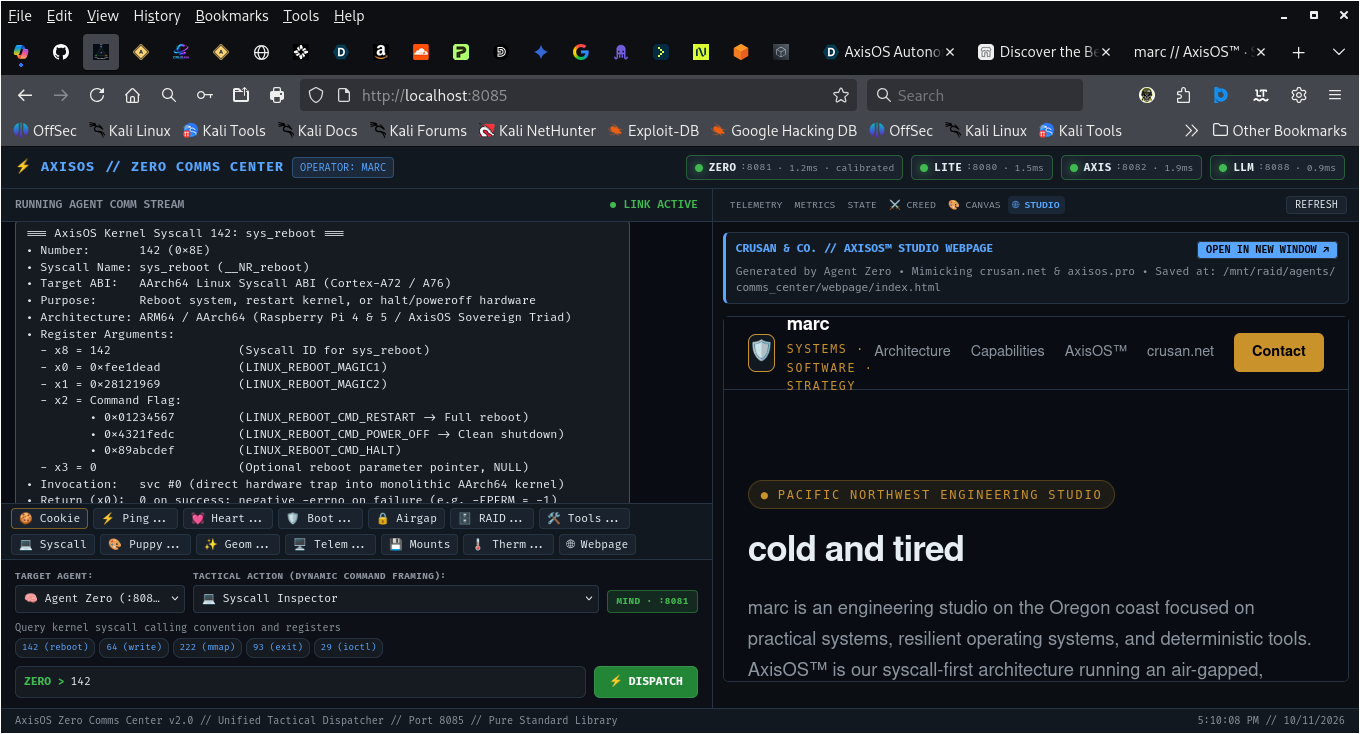List all tabs with the down chevron
1360x734 pixels.
1338,52
